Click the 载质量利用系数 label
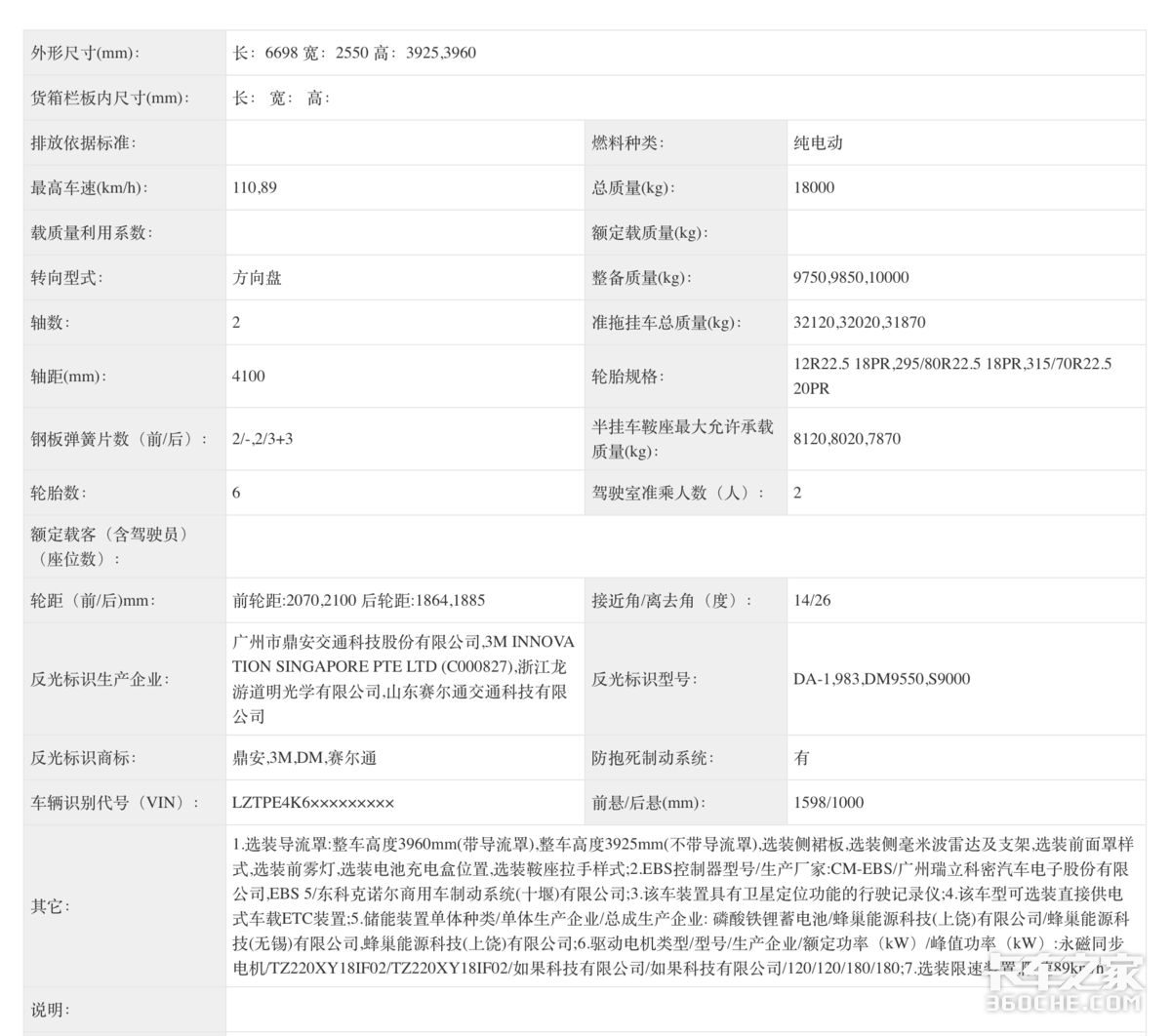The width and height of the screenshot is (1171, 1036). [92, 232]
